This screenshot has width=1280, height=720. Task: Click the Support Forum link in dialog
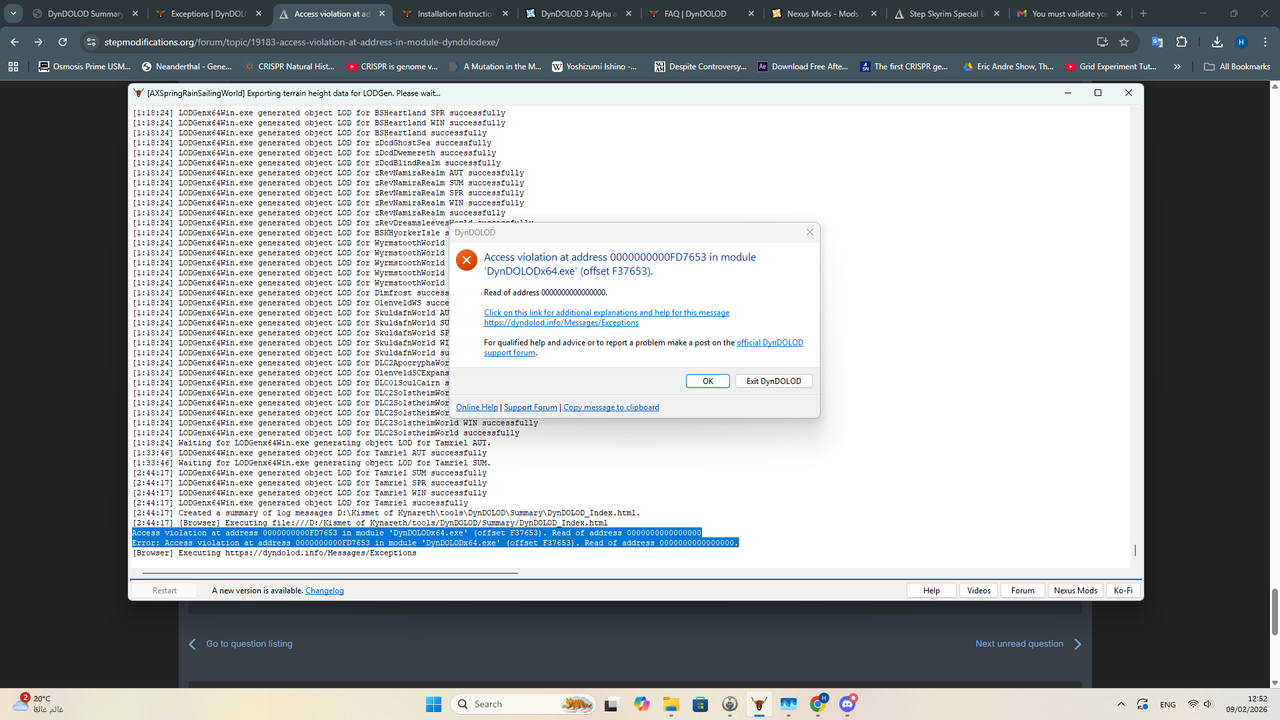(530, 408)
